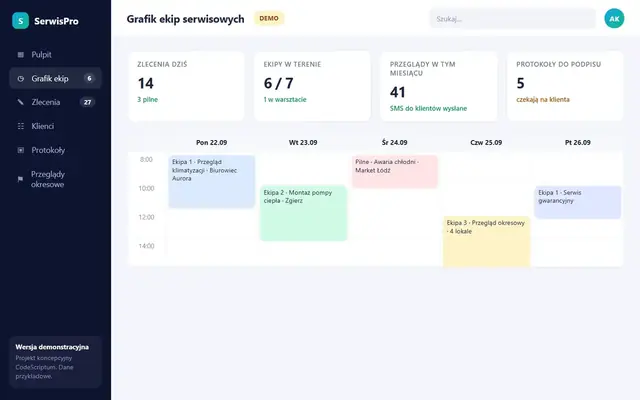Open Ekipa 3 Przegląd okresowy event
Viewport: 640px width, 400px height.
[487, 241]
